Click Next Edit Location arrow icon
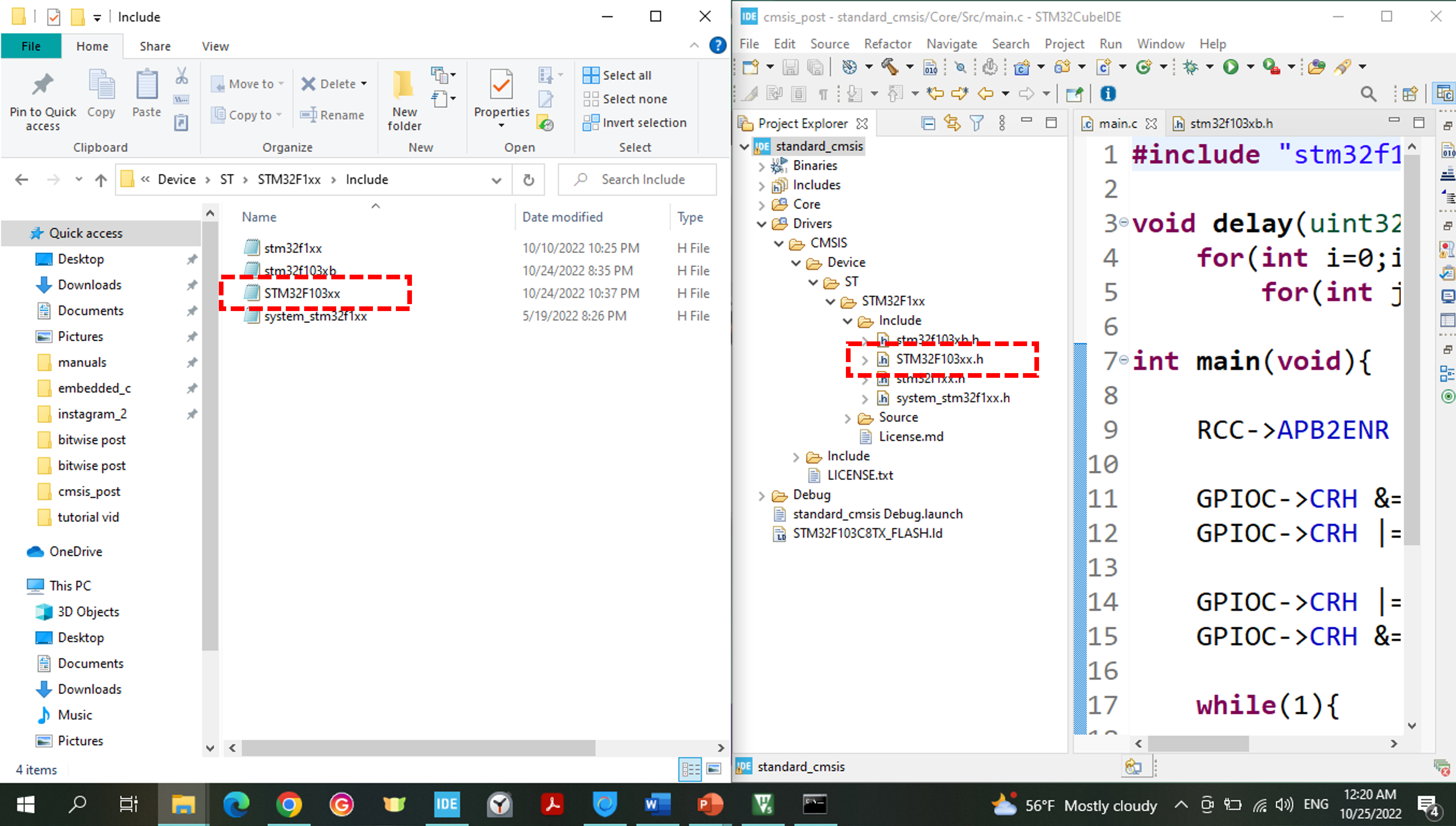Image resolution: width=1456 pixels, height=826 pixels. click(x=960, y=93)
